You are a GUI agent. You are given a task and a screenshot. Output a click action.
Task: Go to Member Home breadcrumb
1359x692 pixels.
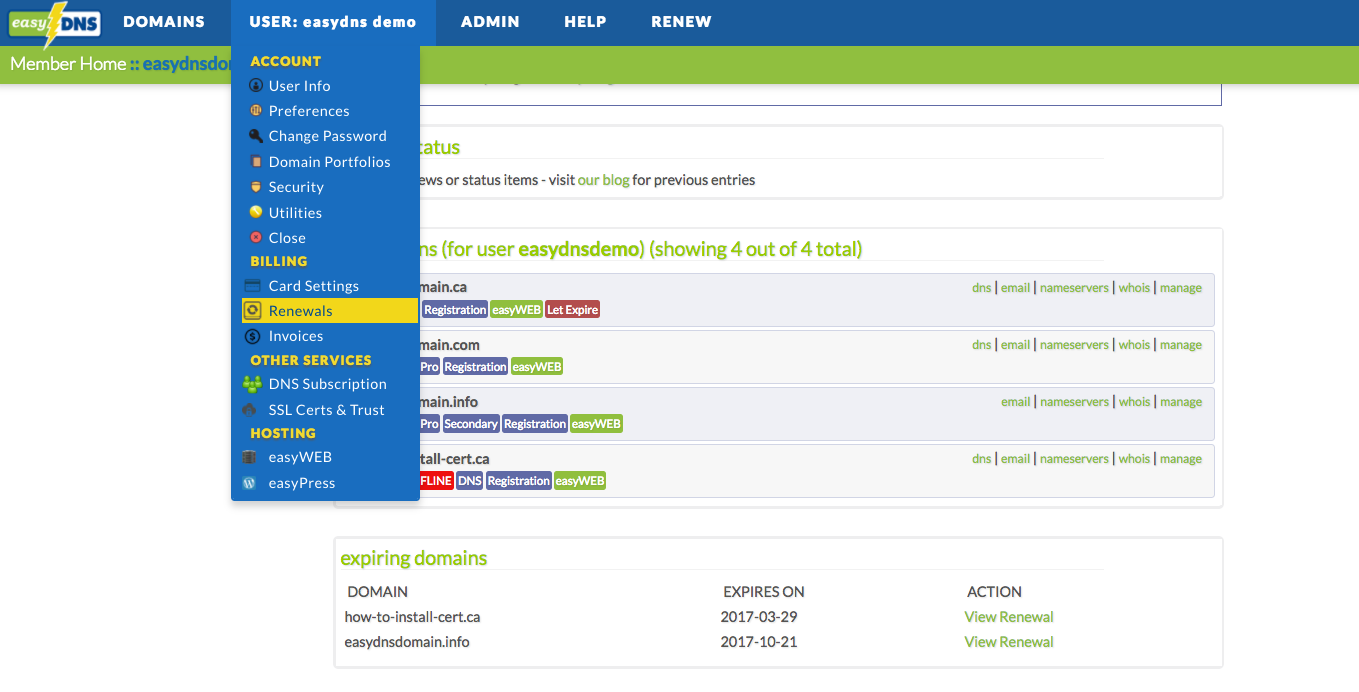(x=68, y=64)
